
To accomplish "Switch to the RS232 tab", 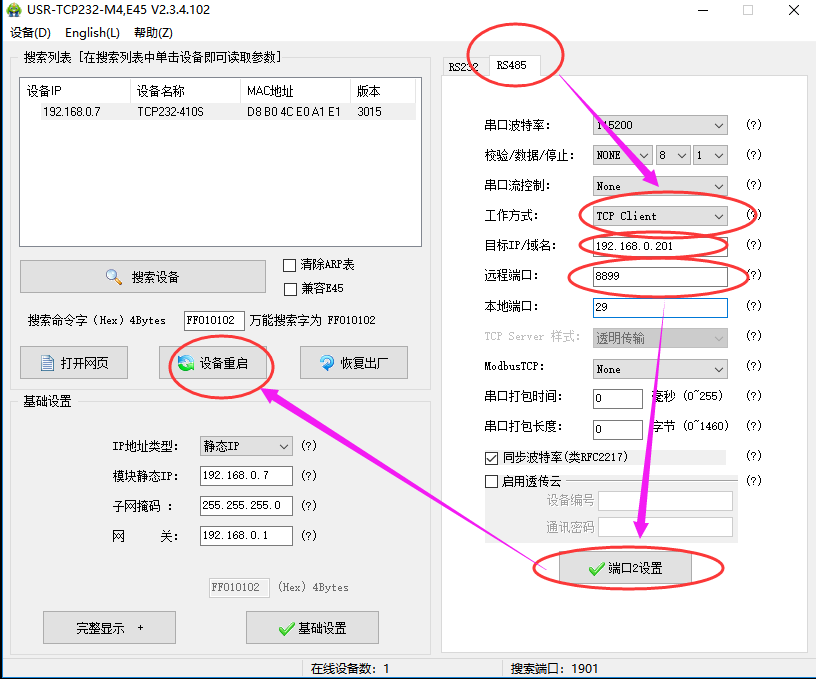I will point(463,67).
